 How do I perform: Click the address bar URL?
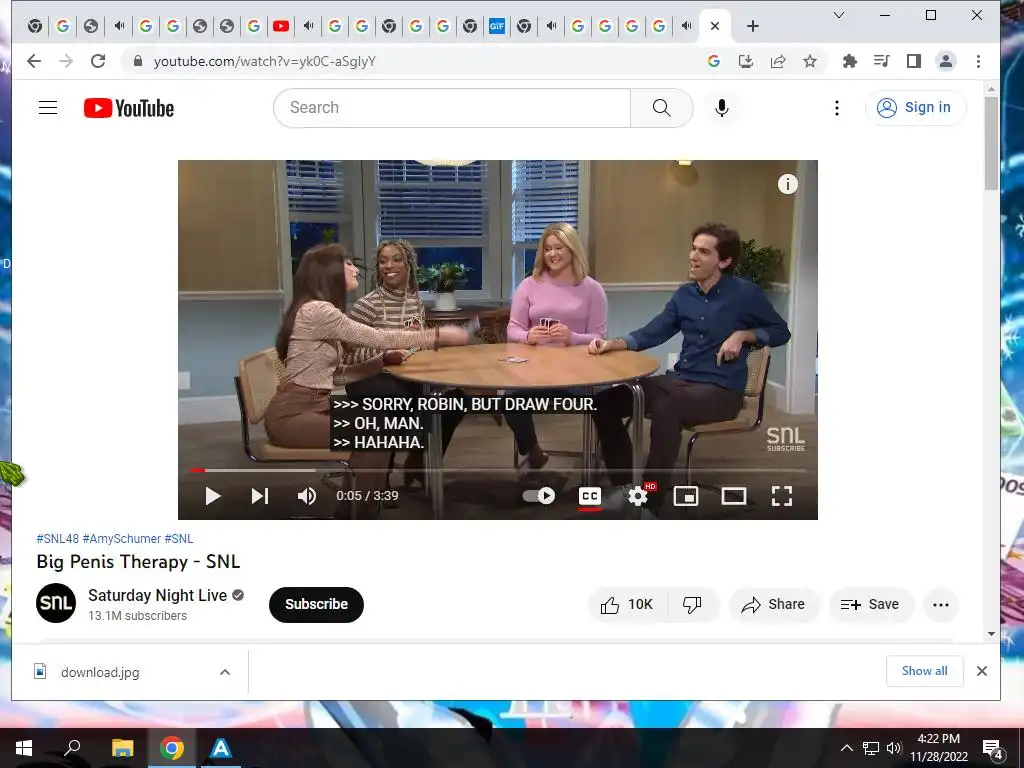tap(264, 61)
